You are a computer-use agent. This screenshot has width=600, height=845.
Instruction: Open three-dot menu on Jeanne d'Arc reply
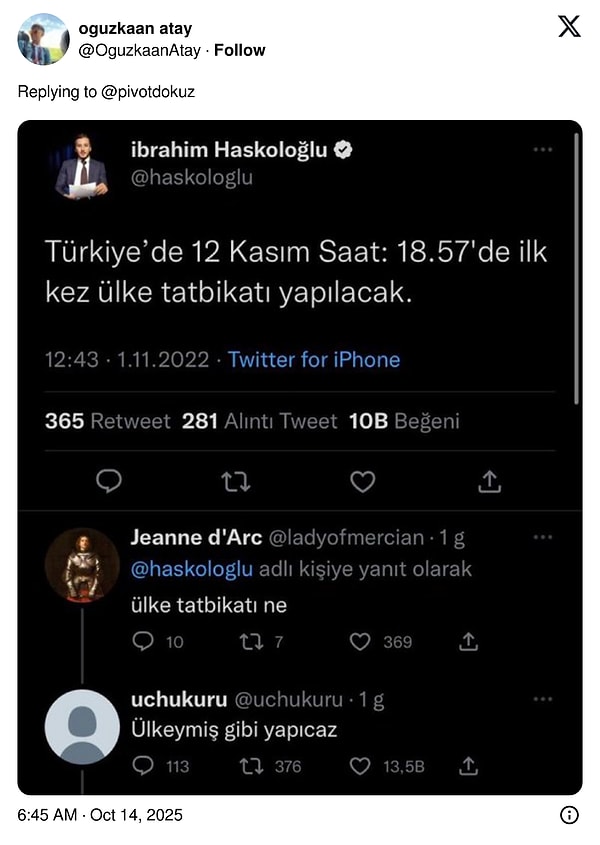click(542, 537)
